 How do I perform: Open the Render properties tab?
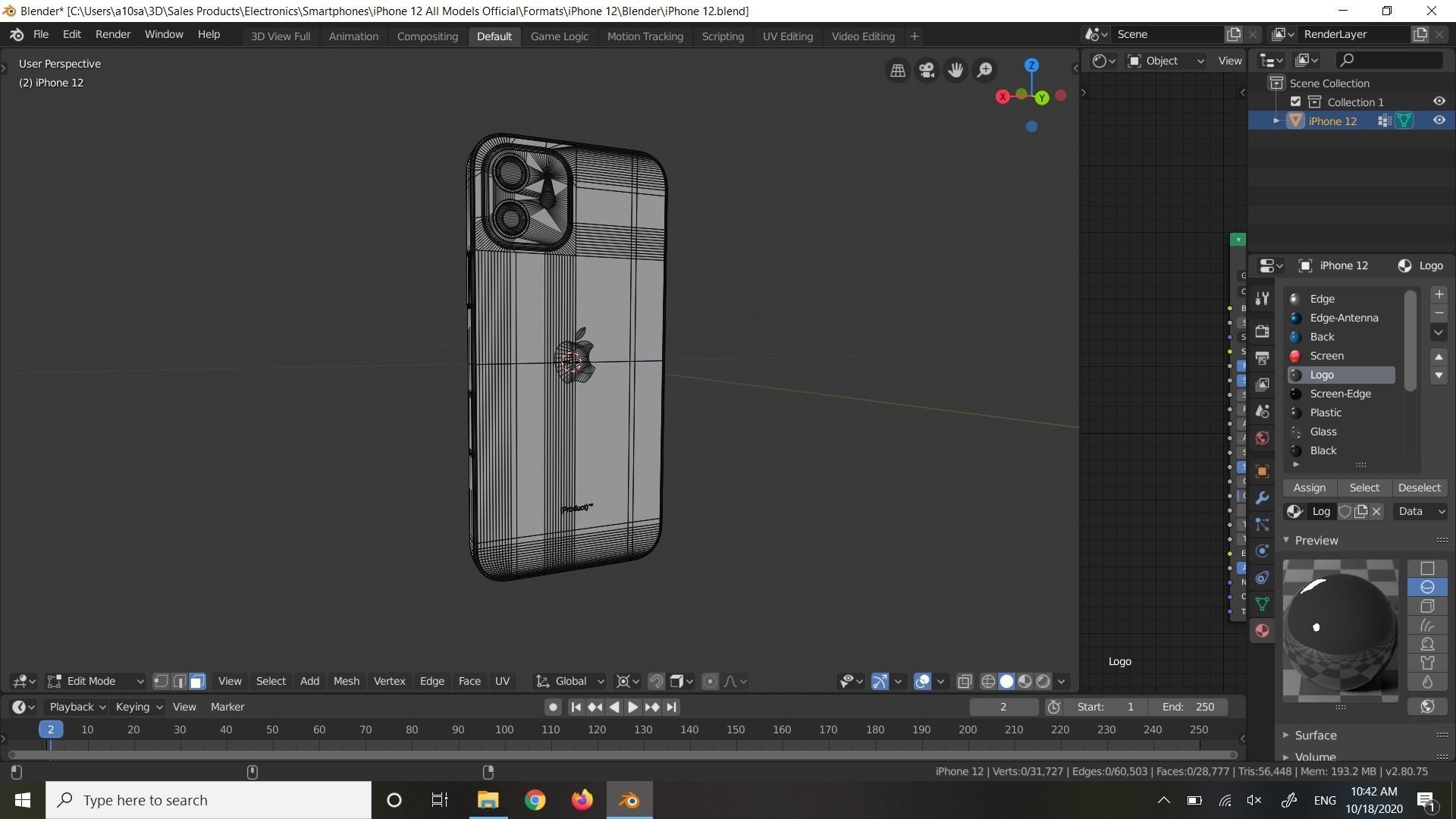click(1262, 331)
